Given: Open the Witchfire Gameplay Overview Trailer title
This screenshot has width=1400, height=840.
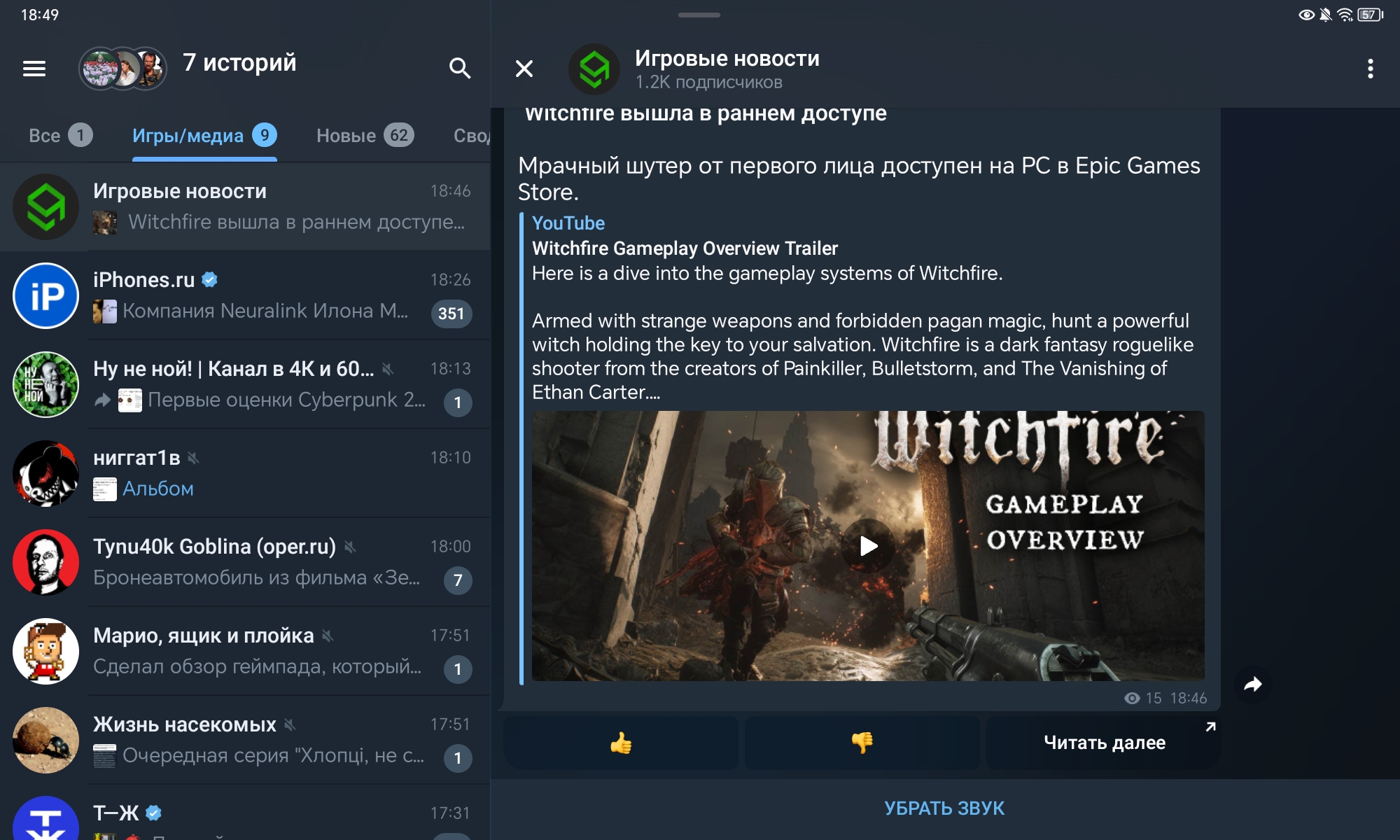Looking at the screenshot, I should (685, 248).
